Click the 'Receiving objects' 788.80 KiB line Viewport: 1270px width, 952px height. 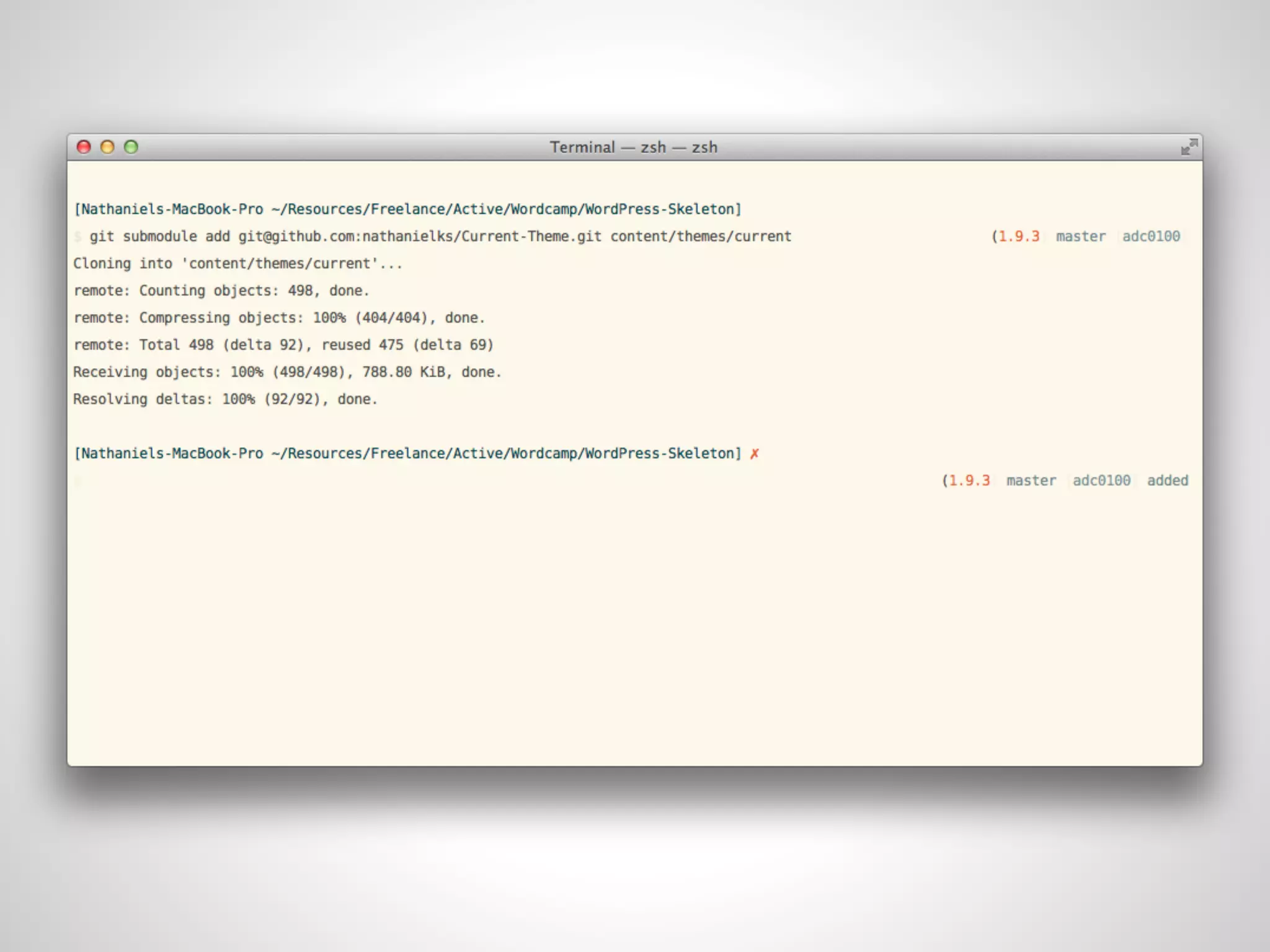click(286, 372)
